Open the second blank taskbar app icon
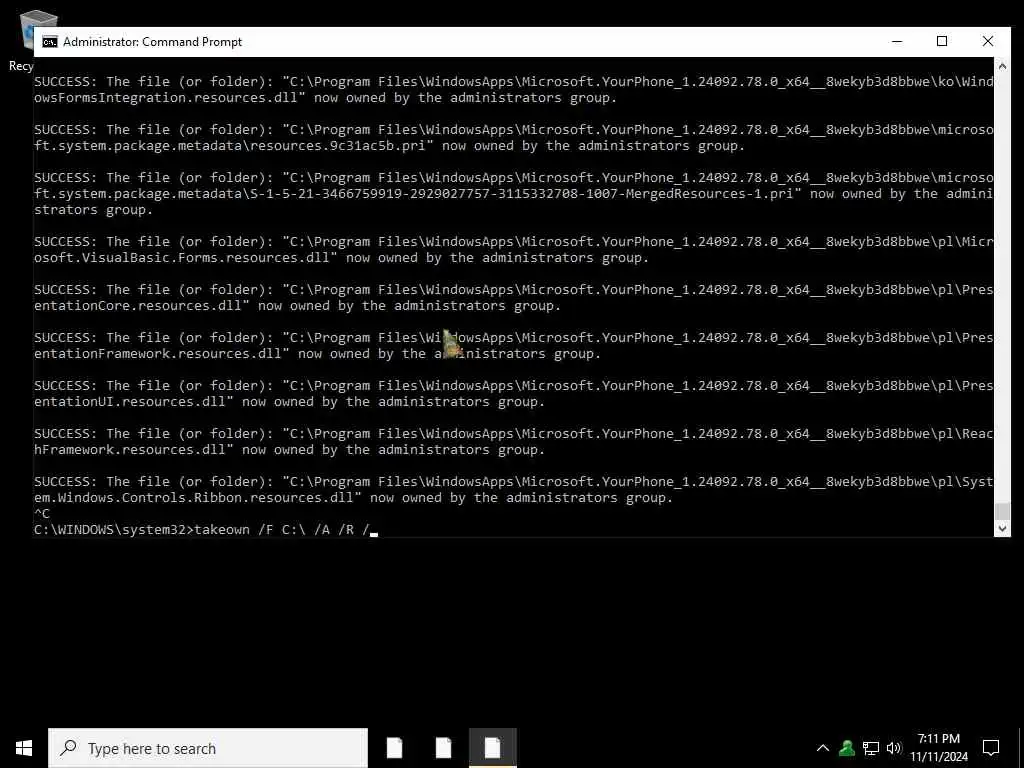The image size is (1024, 768). click(443, 748)
